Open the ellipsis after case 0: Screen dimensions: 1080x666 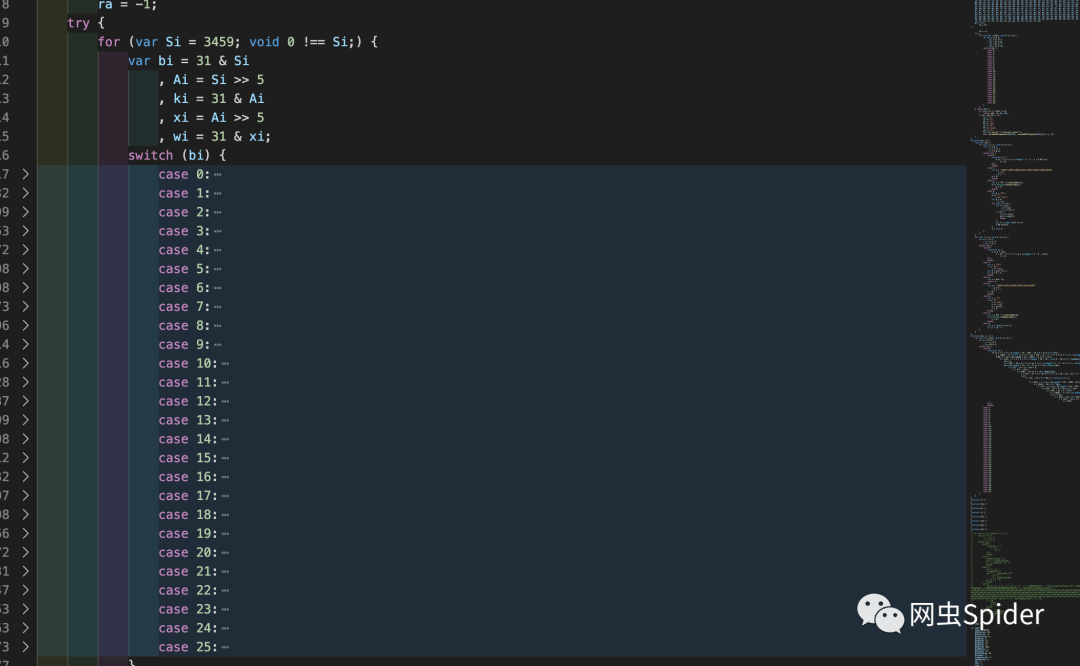(x=218, y=175)
